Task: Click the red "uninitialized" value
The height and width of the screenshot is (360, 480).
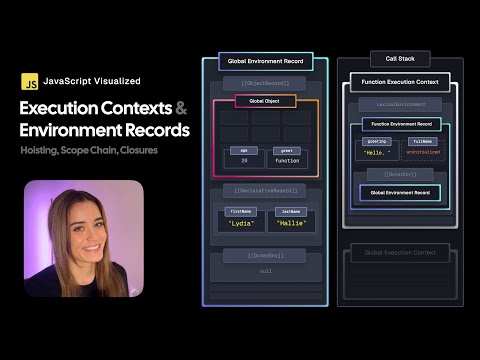Action: tap(423, 152)
